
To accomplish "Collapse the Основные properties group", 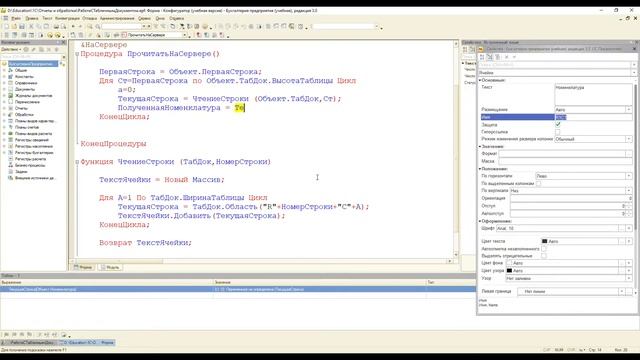I will tap(480, 80).
